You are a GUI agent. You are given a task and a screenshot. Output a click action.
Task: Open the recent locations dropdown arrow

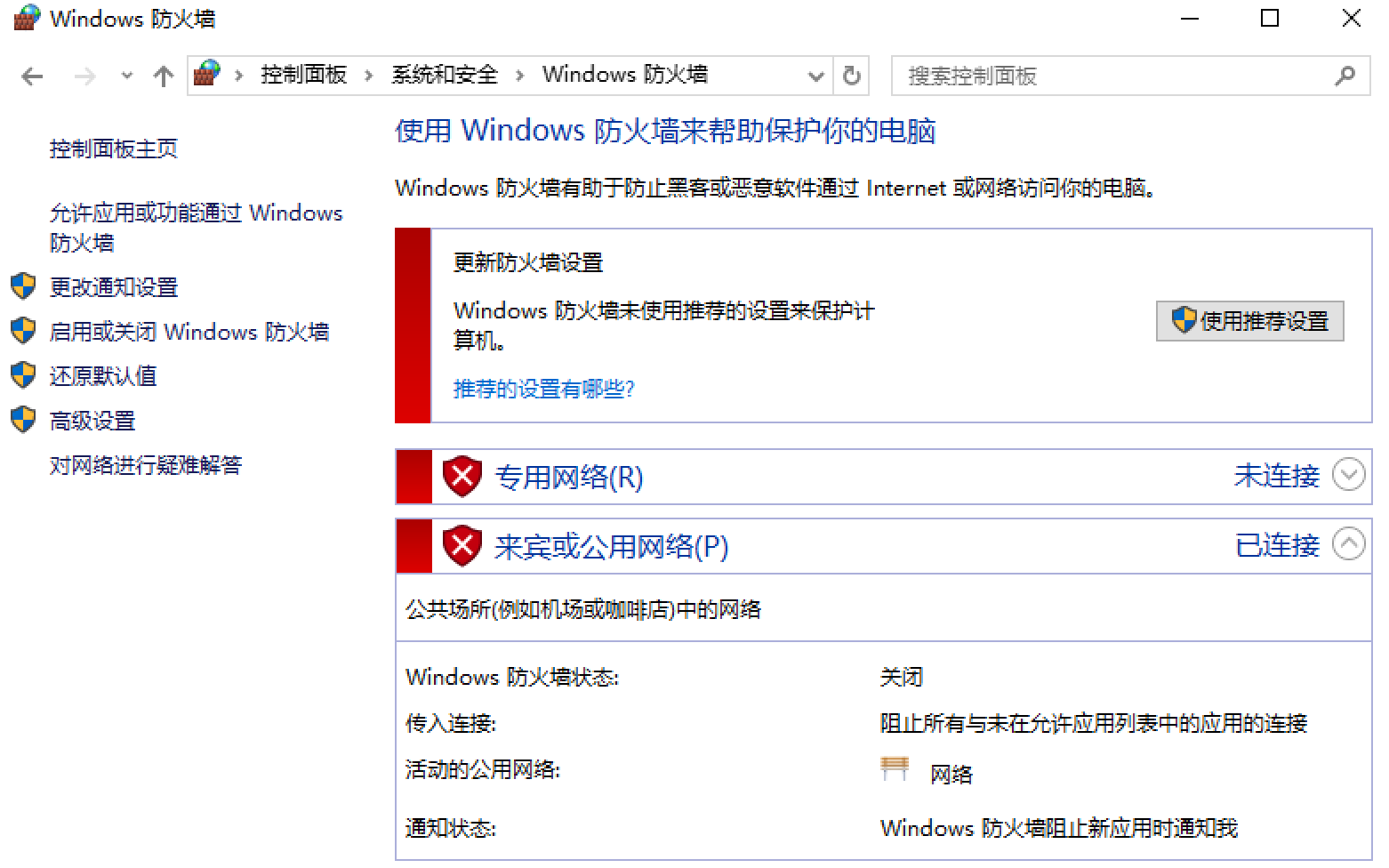pos(127,76)
